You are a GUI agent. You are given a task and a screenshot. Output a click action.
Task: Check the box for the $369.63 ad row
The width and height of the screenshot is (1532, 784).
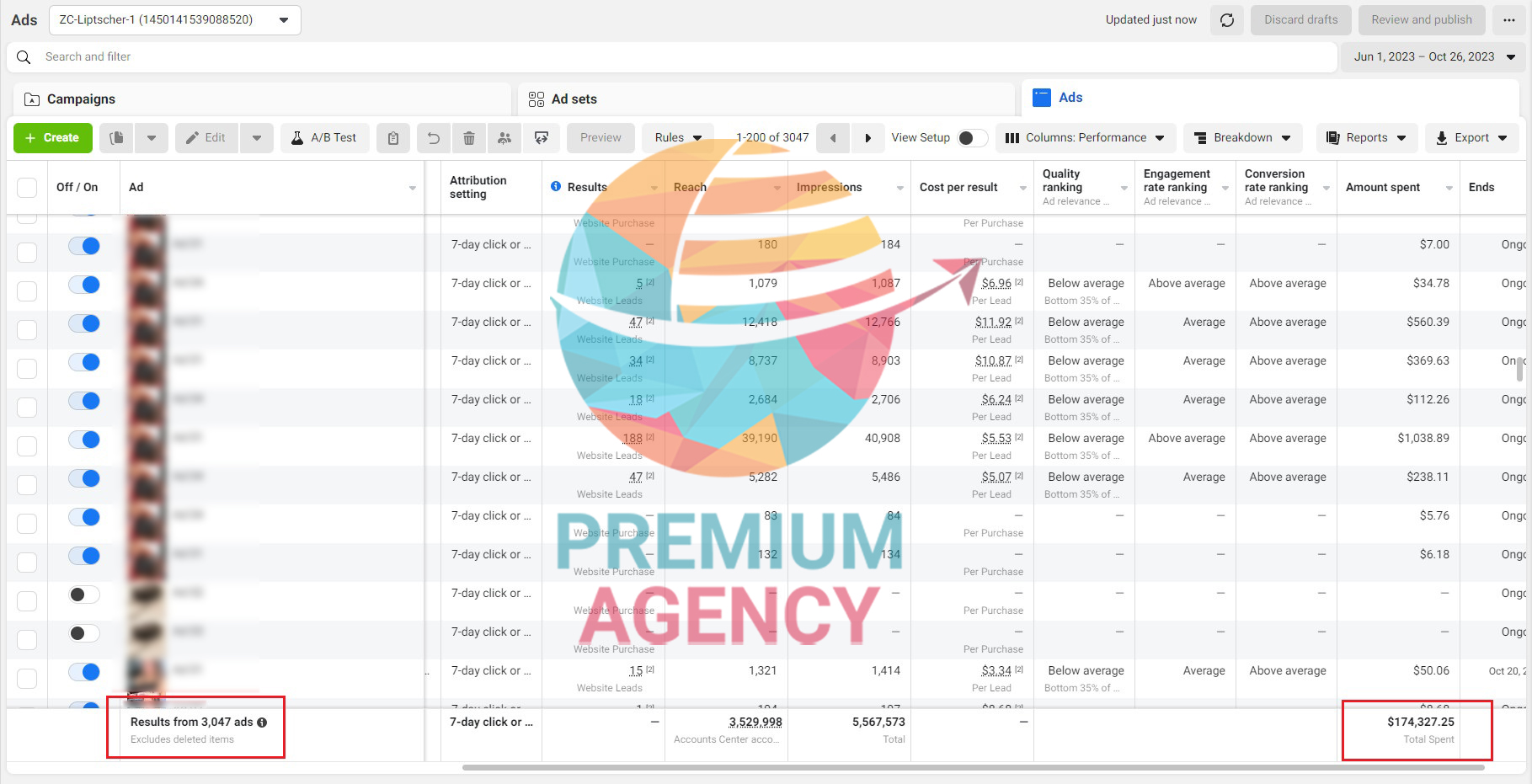(27, 369)
